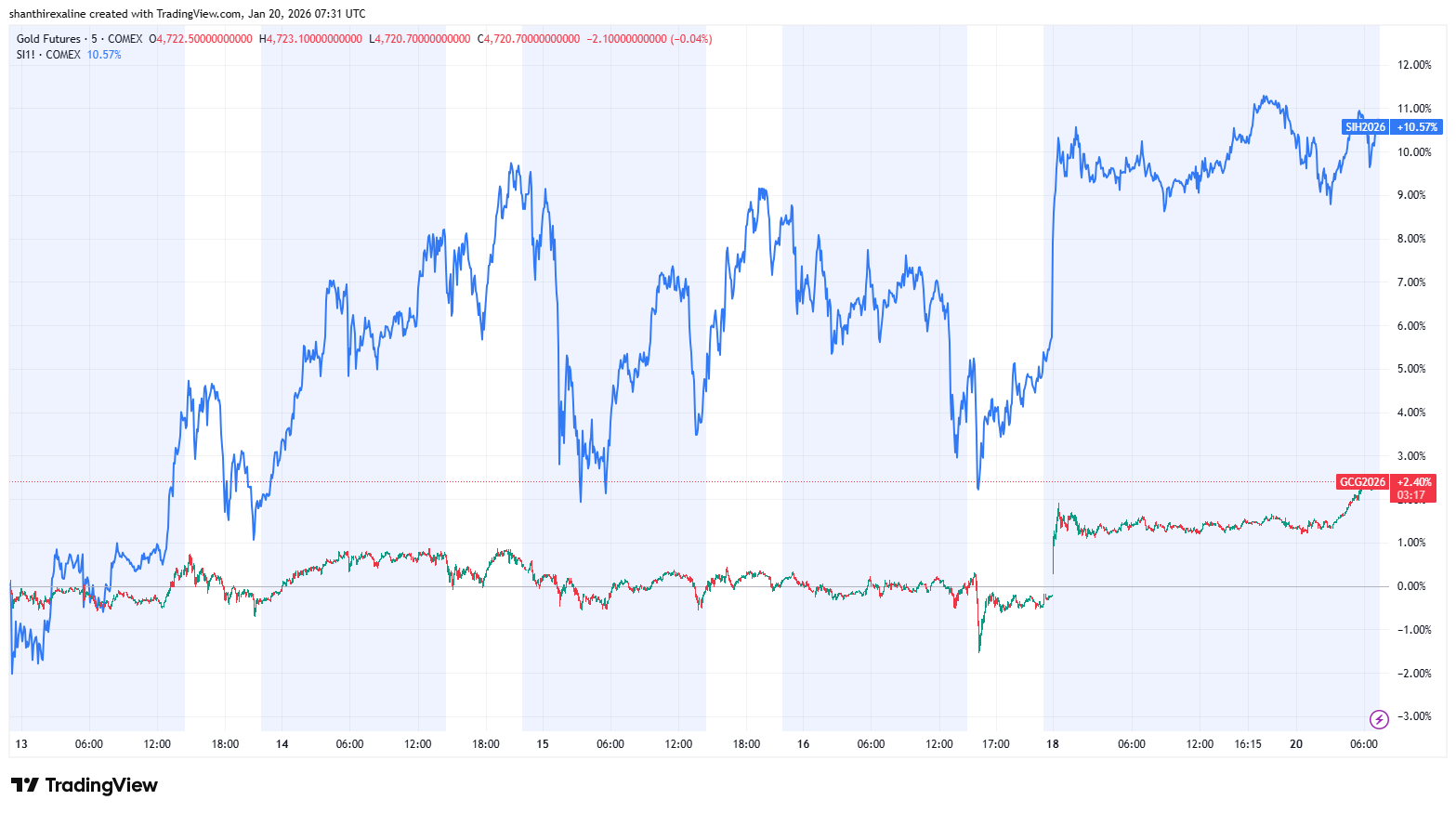Click the 10.57% value in the SI1! legend

pyautogui.click(x=104, y=55)
